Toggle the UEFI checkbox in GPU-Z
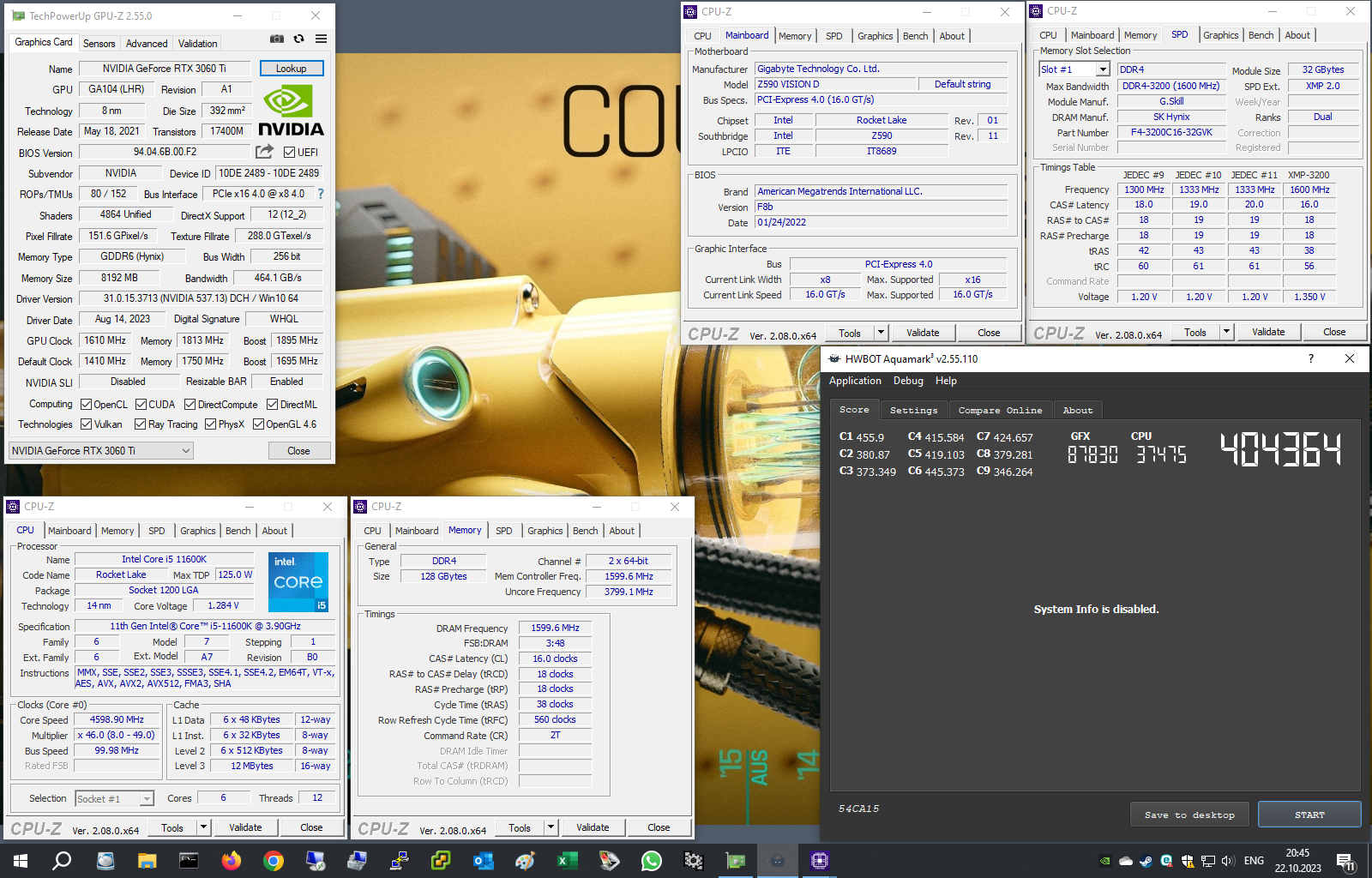 pos(289,153)
